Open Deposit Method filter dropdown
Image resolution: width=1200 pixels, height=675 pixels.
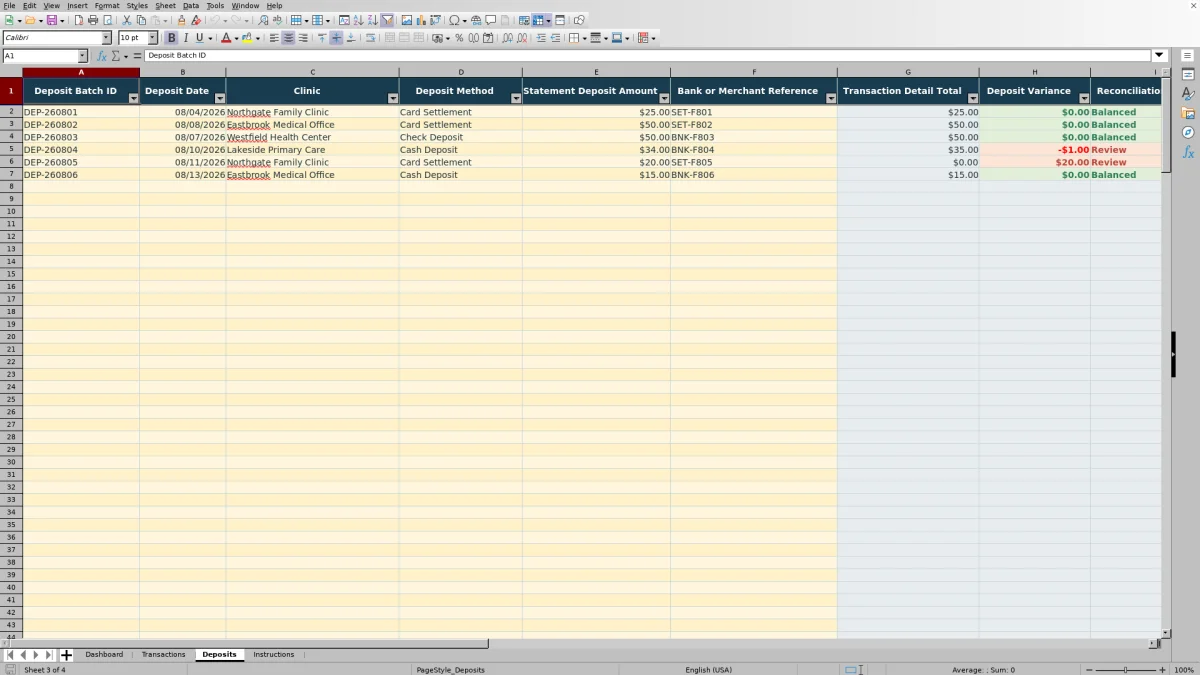(x=516, y=98)
